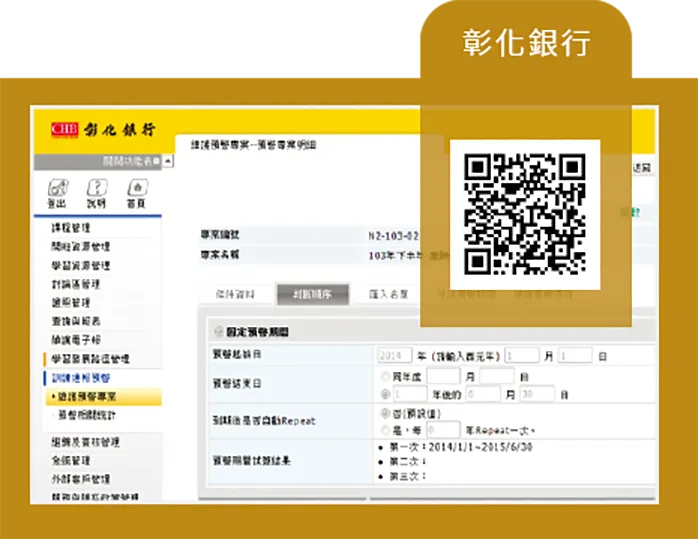Click the CHB 彰化銀行 logo

click(x=102, y=130)
